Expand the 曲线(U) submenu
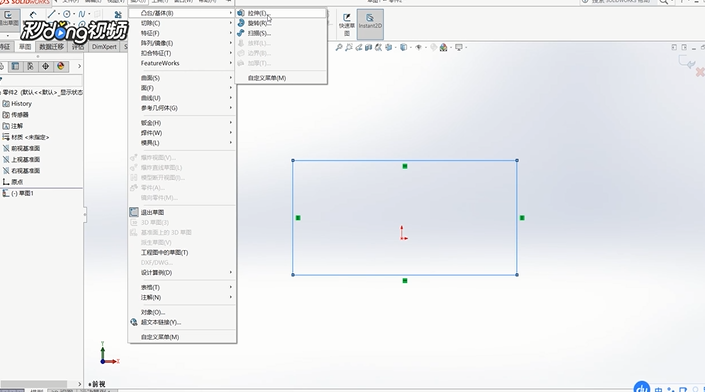 [x=182, y=98]
